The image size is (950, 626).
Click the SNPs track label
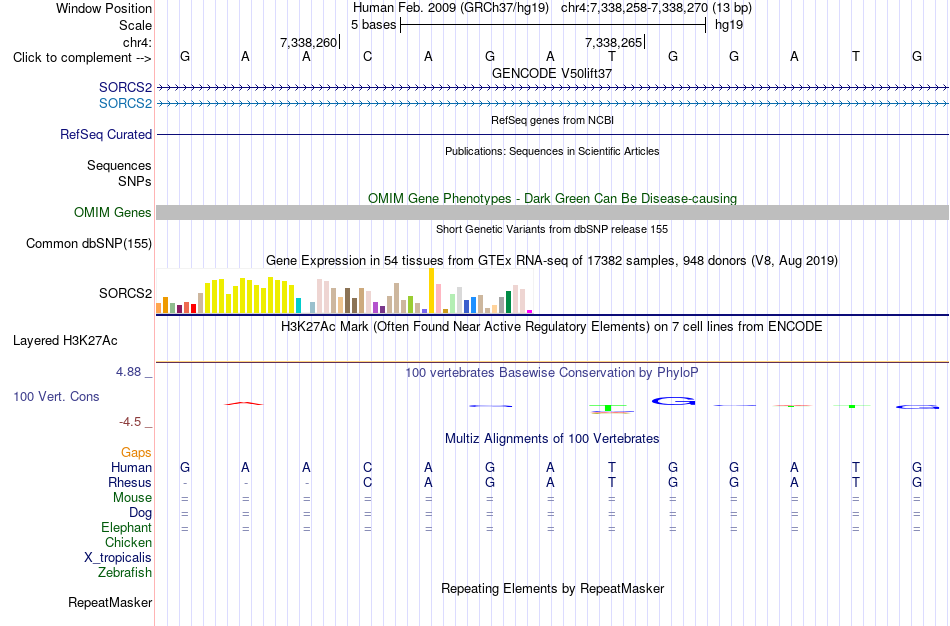click(x=135, y=181)
